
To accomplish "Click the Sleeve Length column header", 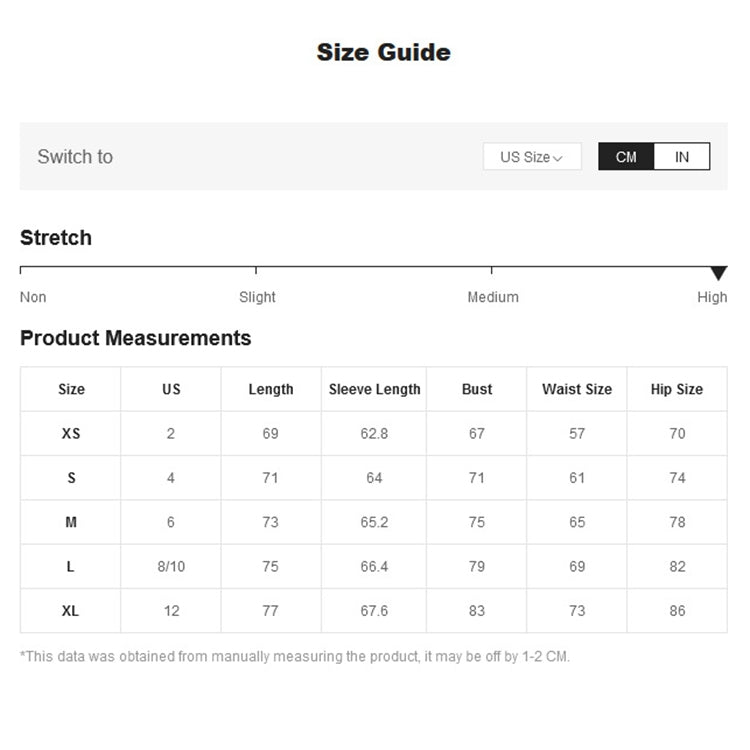I will coord(374,389).
